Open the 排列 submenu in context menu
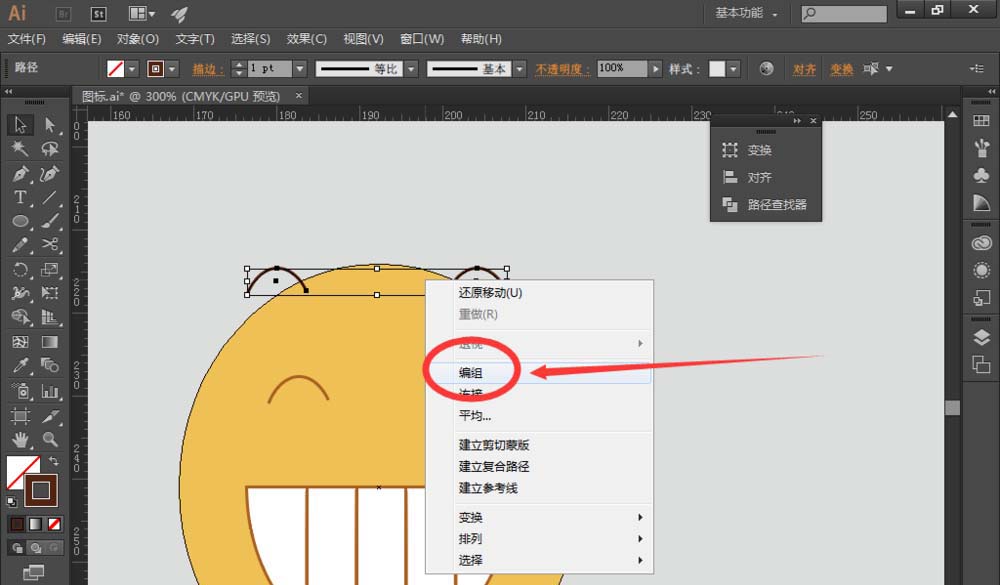1000x585 pixels. tap(539, 538)
